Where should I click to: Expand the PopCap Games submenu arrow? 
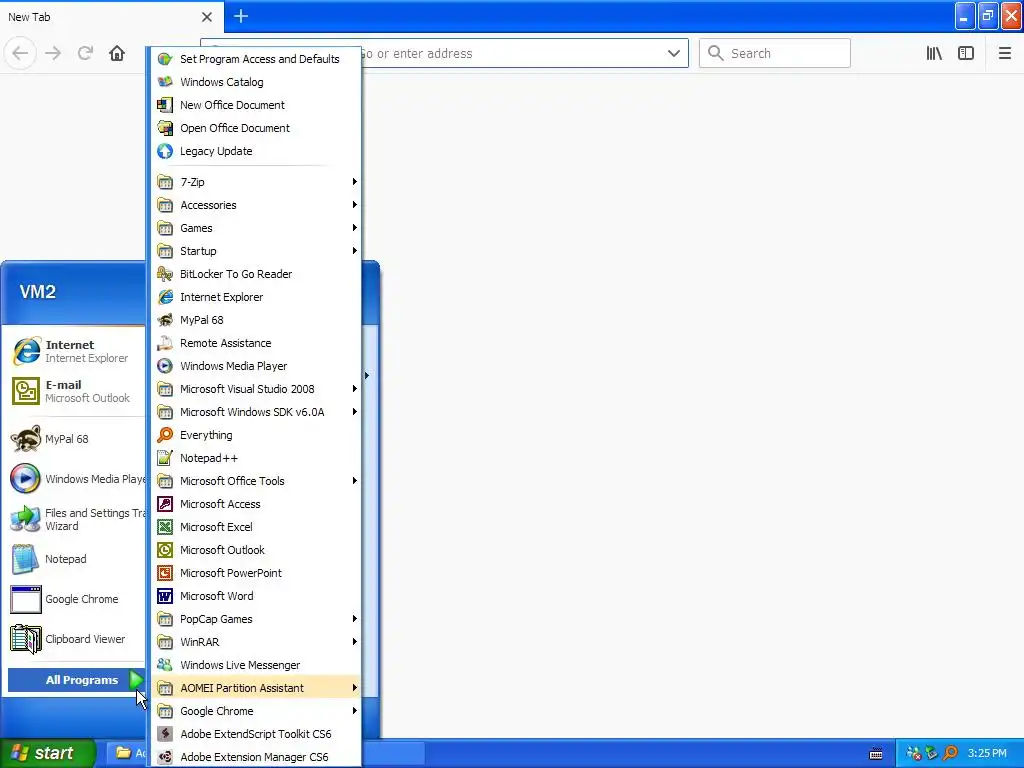pyautogui.click(x=355, y=618)
